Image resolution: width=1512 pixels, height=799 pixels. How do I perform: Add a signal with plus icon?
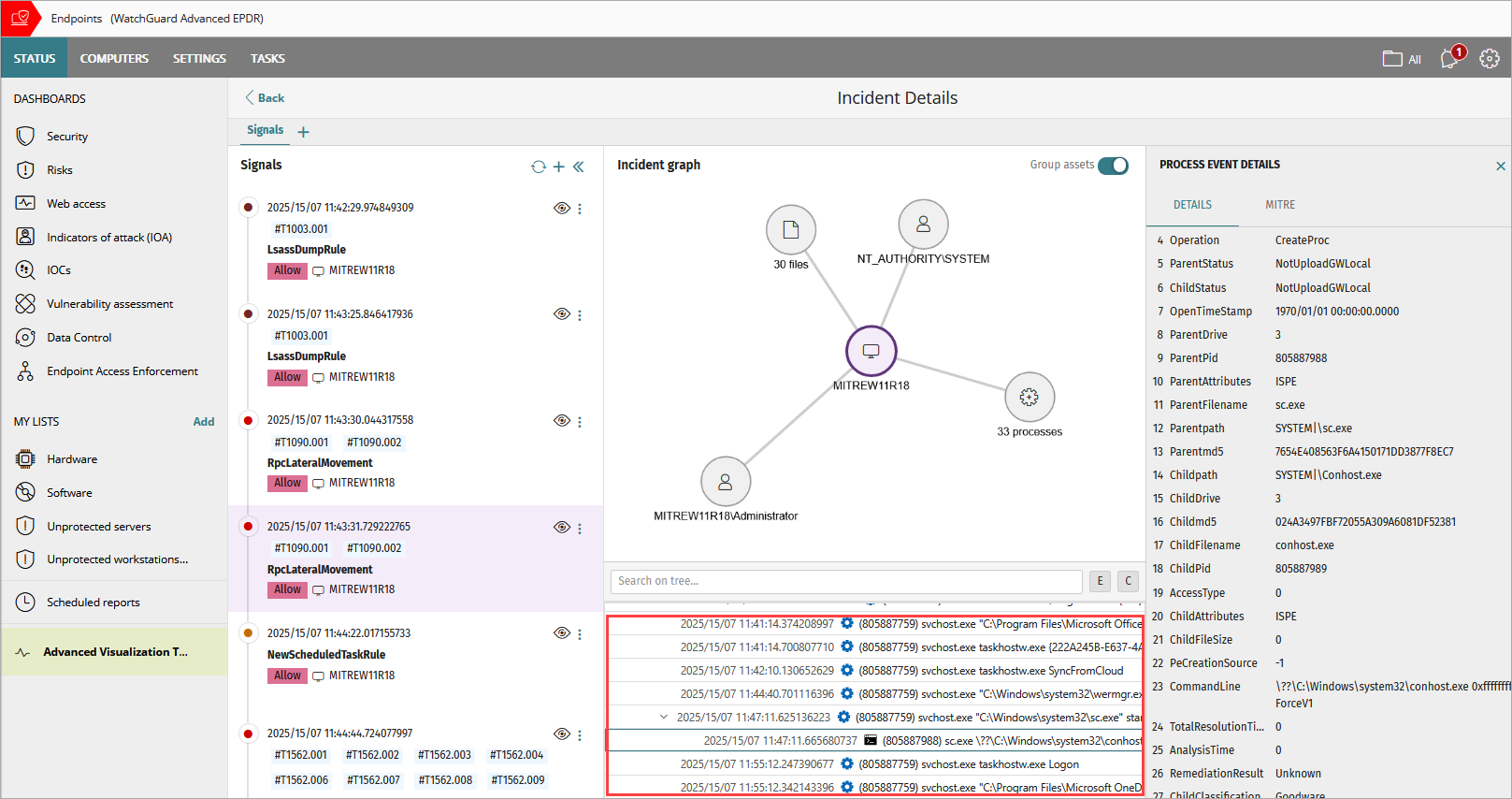[x=558, y=167]
